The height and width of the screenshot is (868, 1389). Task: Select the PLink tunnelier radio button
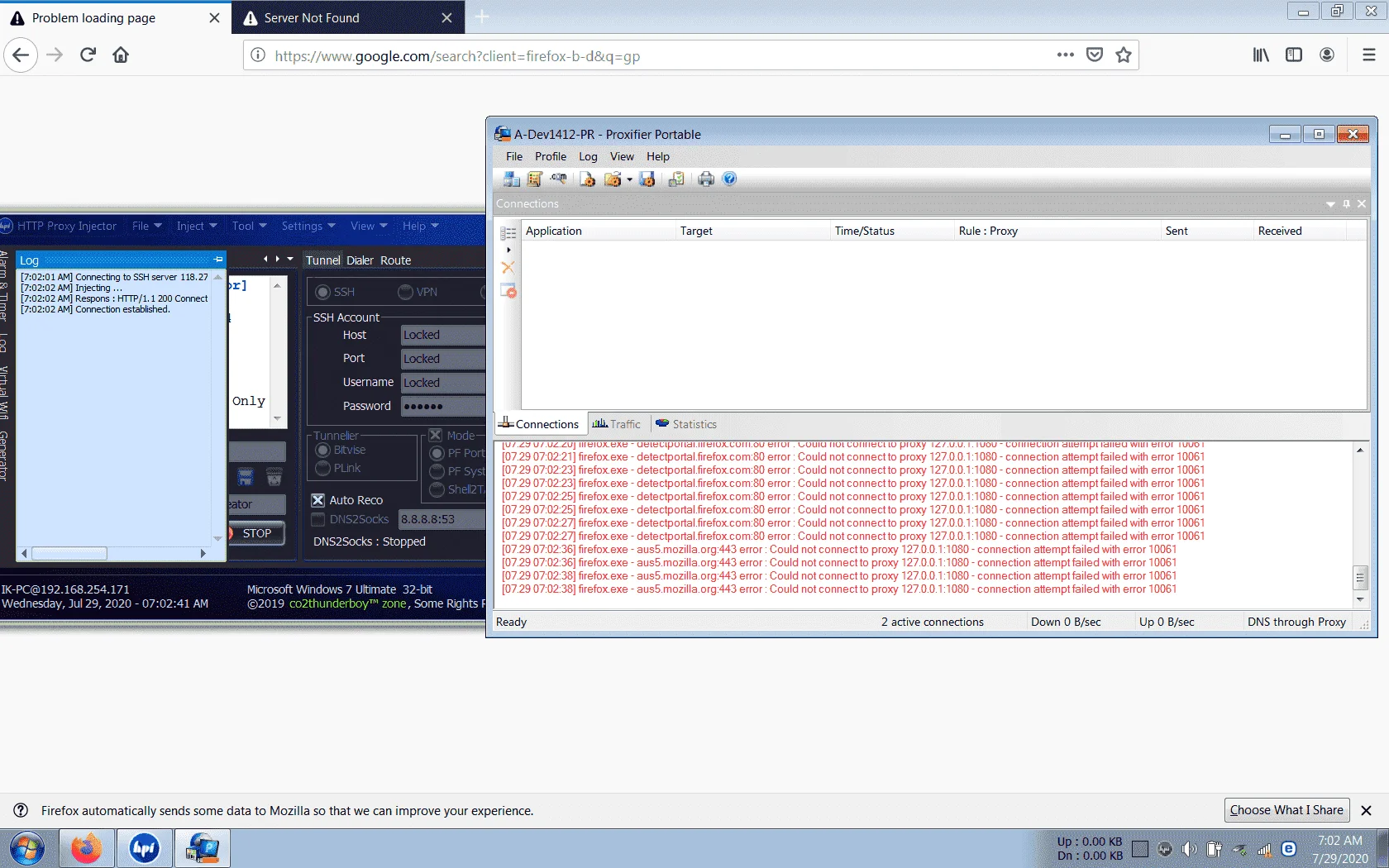[x=323, y=468]
